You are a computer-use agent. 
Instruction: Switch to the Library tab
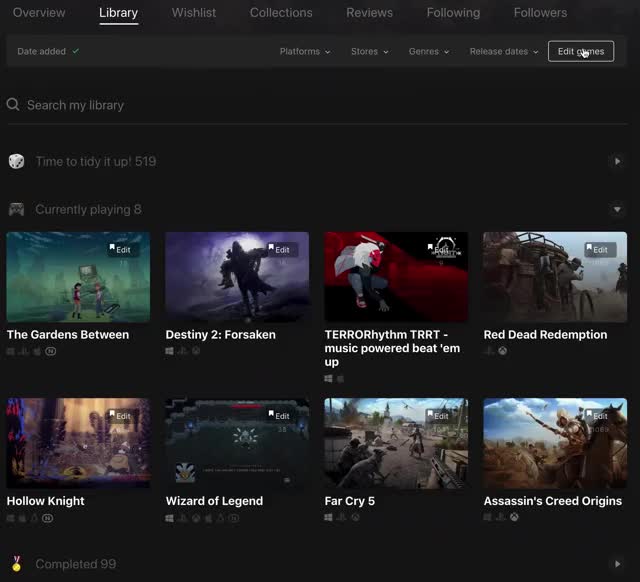(x=118, y=13)
